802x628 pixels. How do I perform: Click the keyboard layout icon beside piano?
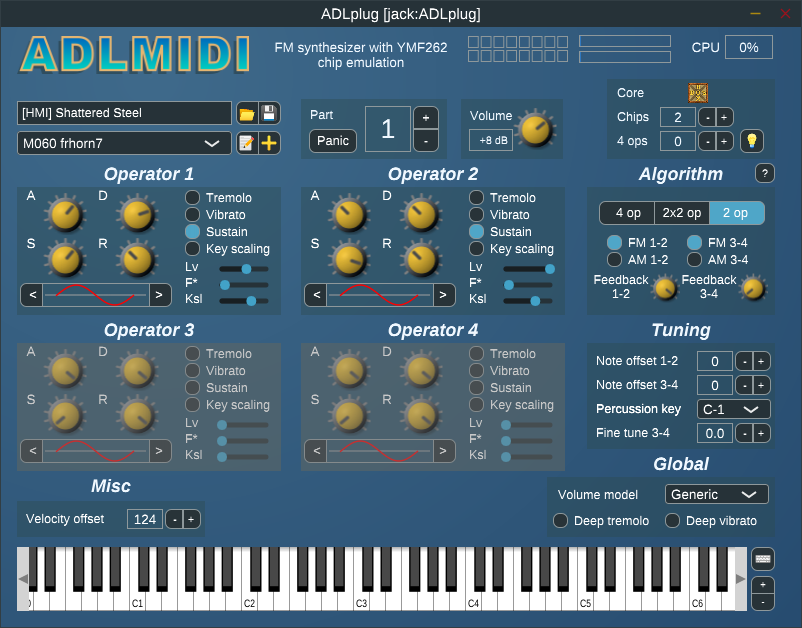click(763, 559)
